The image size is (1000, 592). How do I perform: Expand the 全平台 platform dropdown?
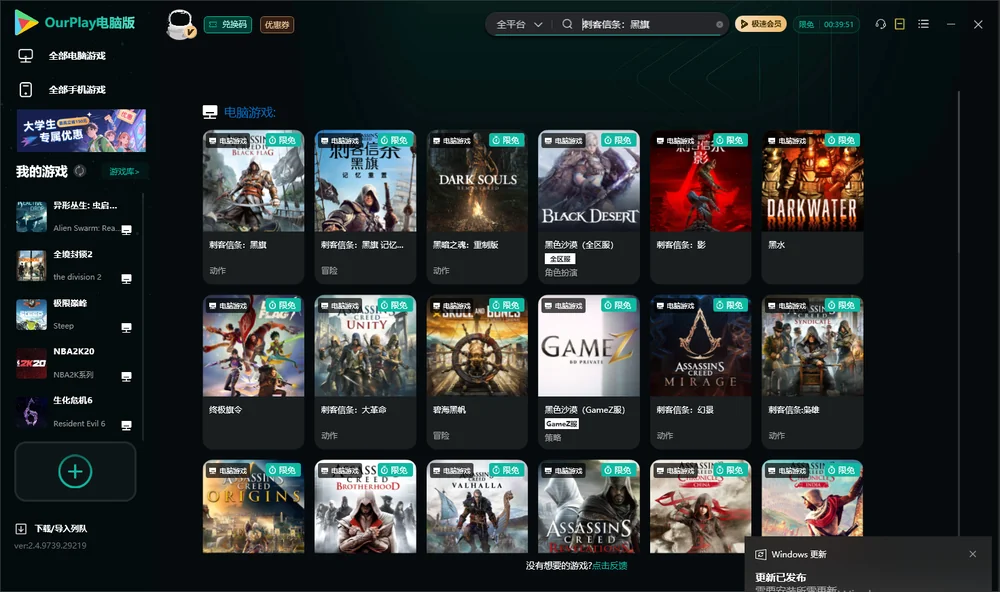pyautogui.click(x=519, y=24)
